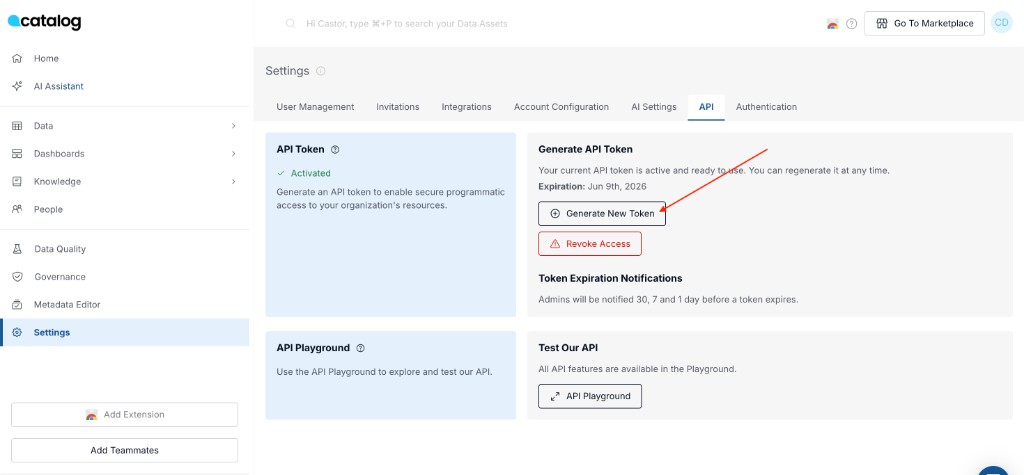Image resolution: width=1024 pixels, height=475 pixels.
Task: Expand the Data section chevron
Action: click(233, 126)
